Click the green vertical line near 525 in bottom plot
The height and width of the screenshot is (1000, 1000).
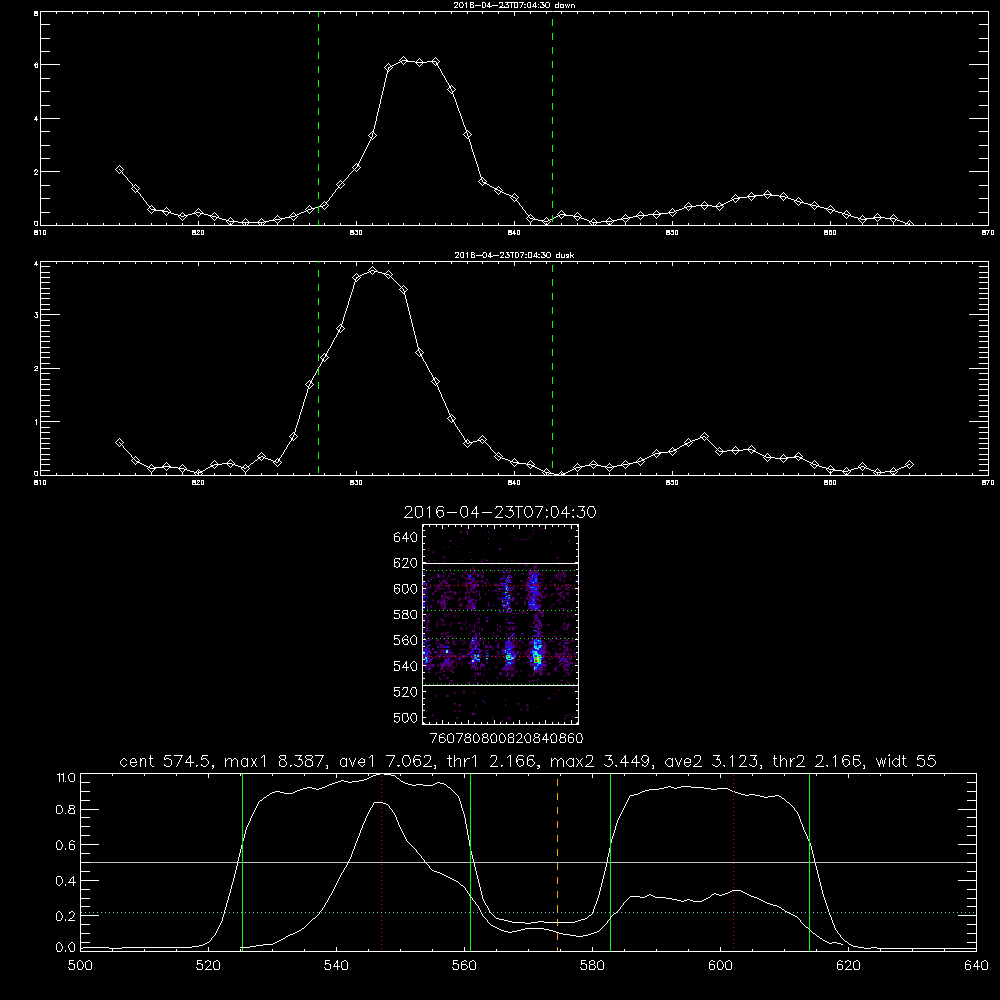coord(242,862)
